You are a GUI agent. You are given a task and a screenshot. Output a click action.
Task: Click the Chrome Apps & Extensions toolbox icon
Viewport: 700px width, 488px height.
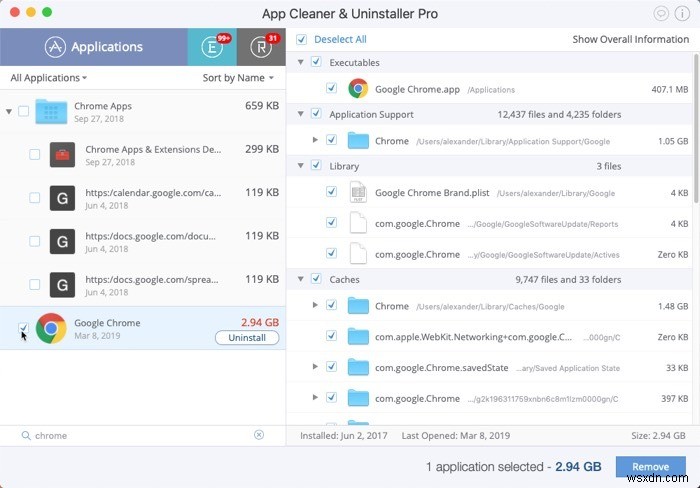62,154
